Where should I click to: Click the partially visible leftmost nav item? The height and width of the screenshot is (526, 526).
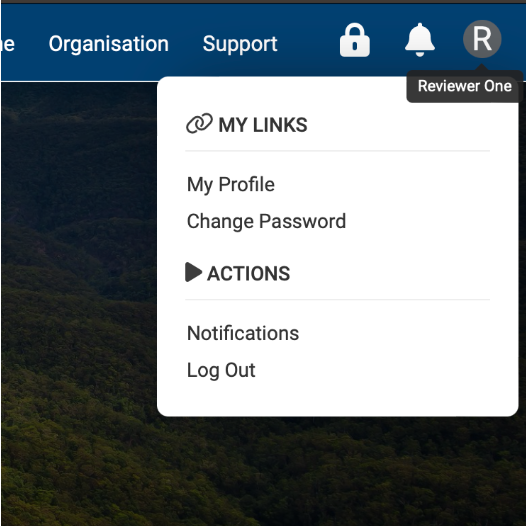(x=7, y=44)
